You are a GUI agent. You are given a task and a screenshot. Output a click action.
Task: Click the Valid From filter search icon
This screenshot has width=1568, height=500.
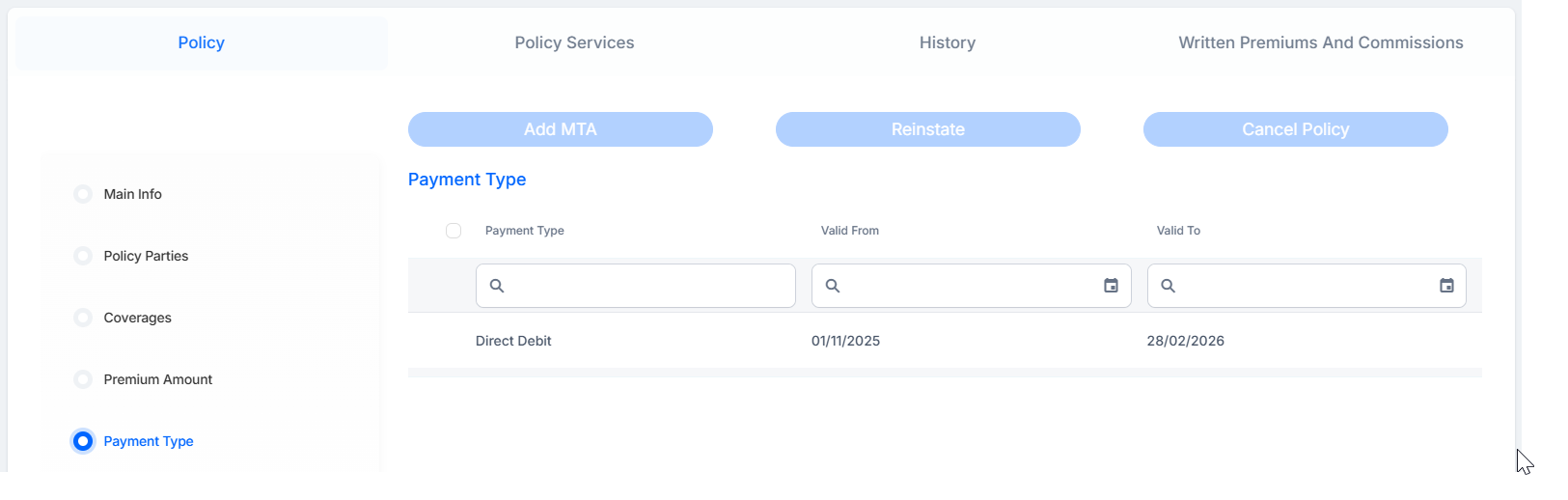click(833, 286)
